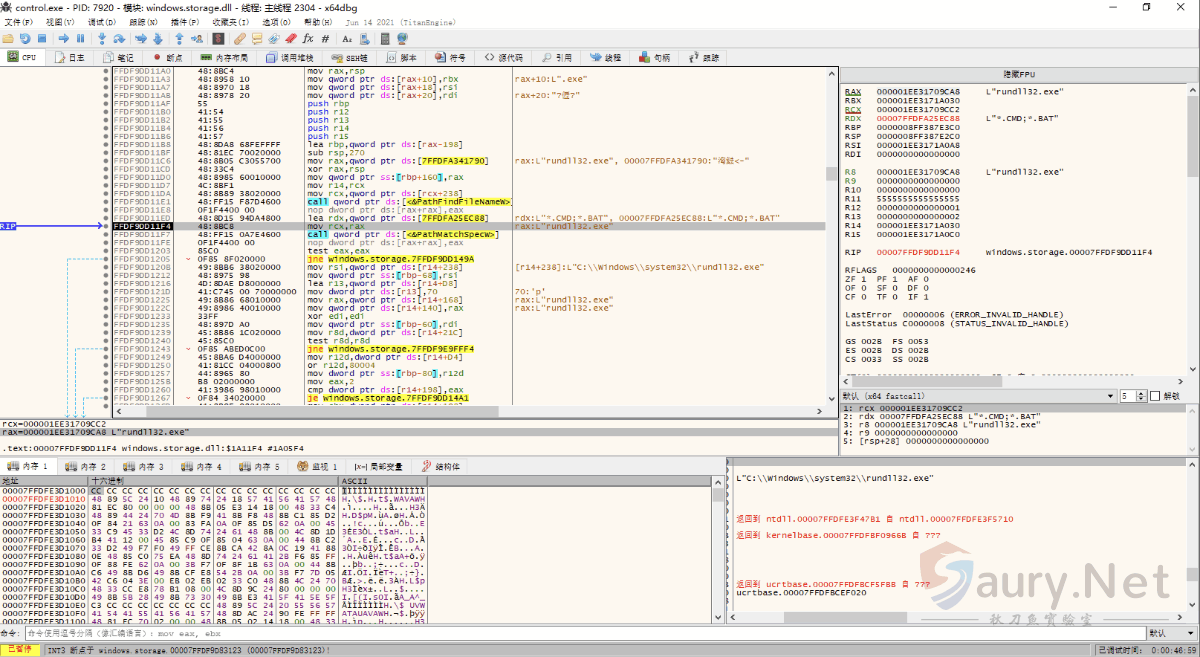Click the 隐藏FPU button above registers
Viewport: 1200px width, 657px height.
coord(1017,74)
